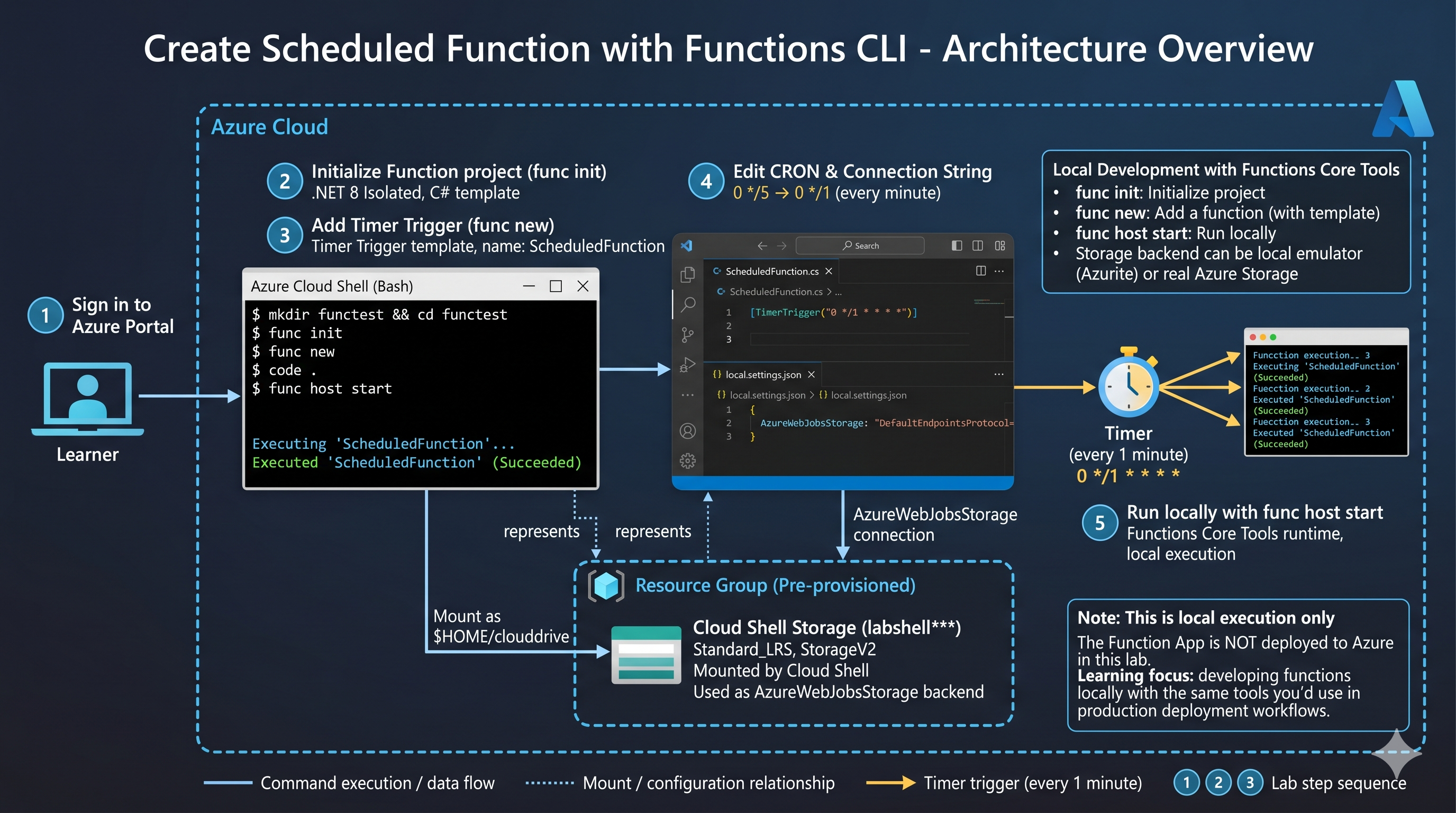Click "Executing 'ScheduledFunction'..." in Cloud Shell output

click(383, 444)
